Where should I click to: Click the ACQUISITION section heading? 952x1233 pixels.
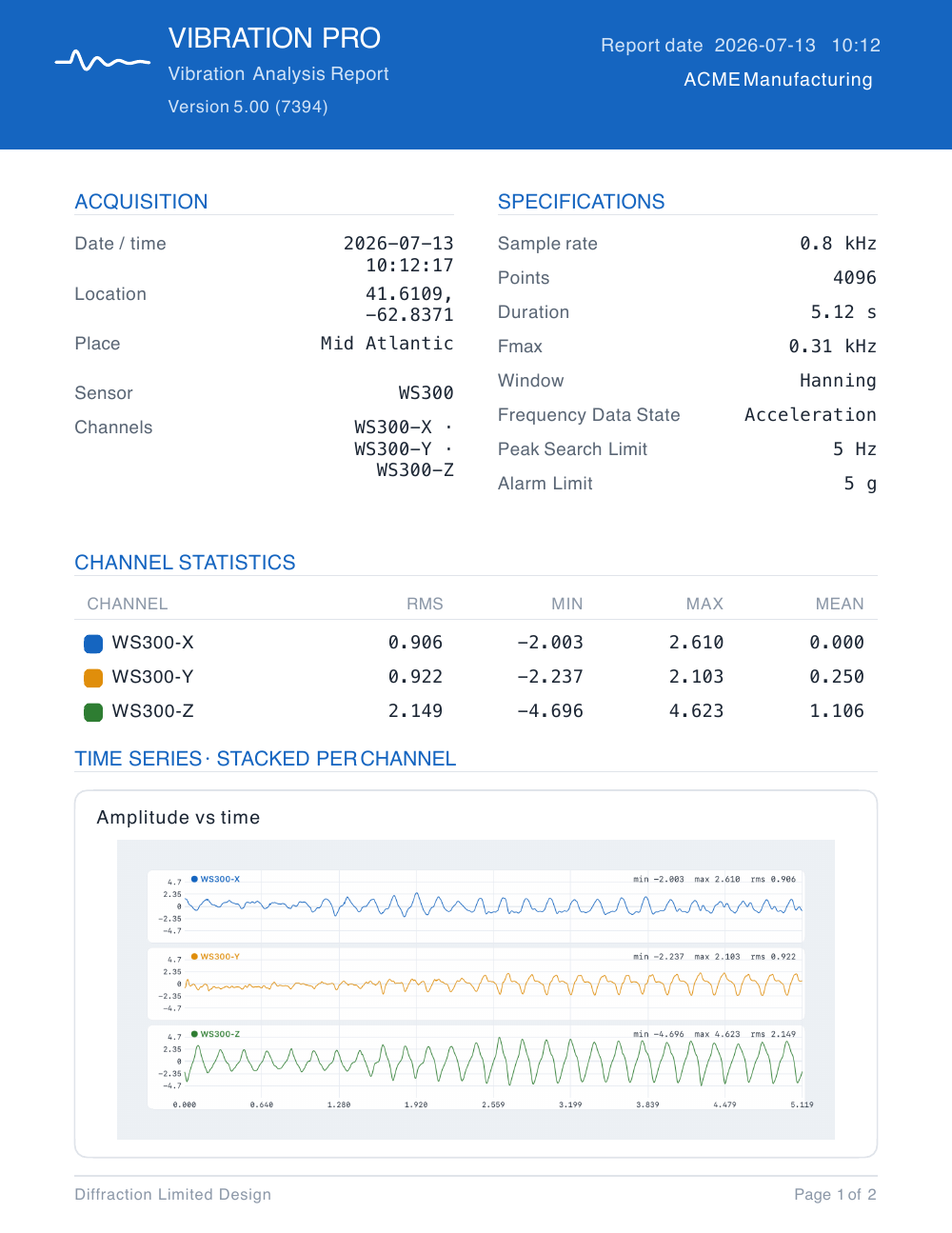(141, 202)
